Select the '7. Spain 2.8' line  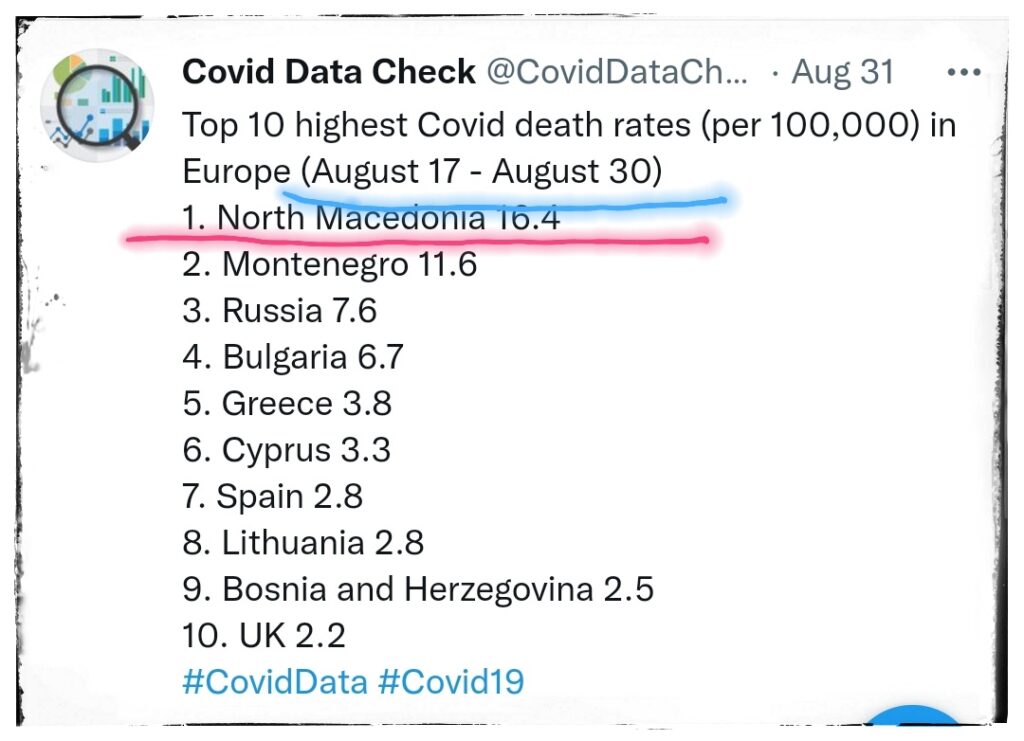click(272, 496)
